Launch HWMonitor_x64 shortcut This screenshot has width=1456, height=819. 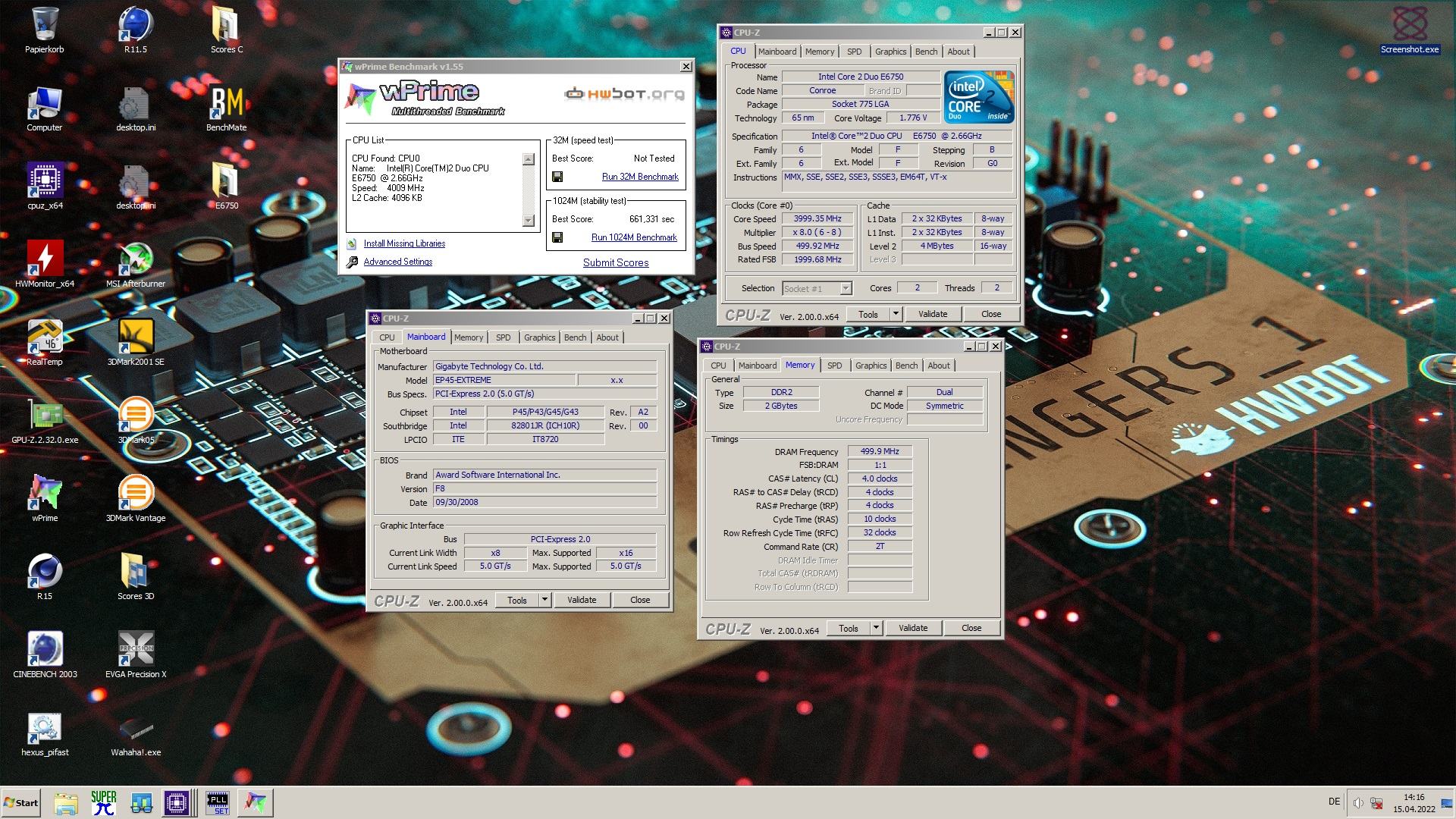point(45,265)
